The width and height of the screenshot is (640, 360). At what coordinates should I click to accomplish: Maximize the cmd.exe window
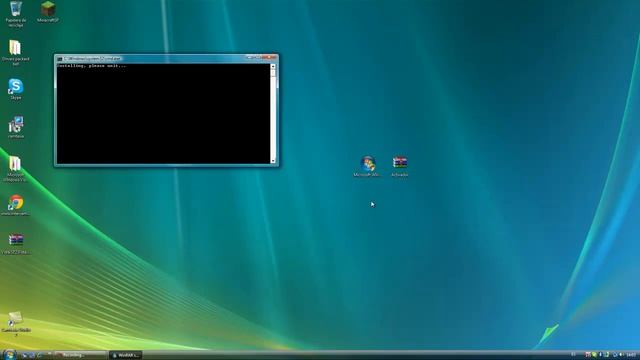(259, 57)
